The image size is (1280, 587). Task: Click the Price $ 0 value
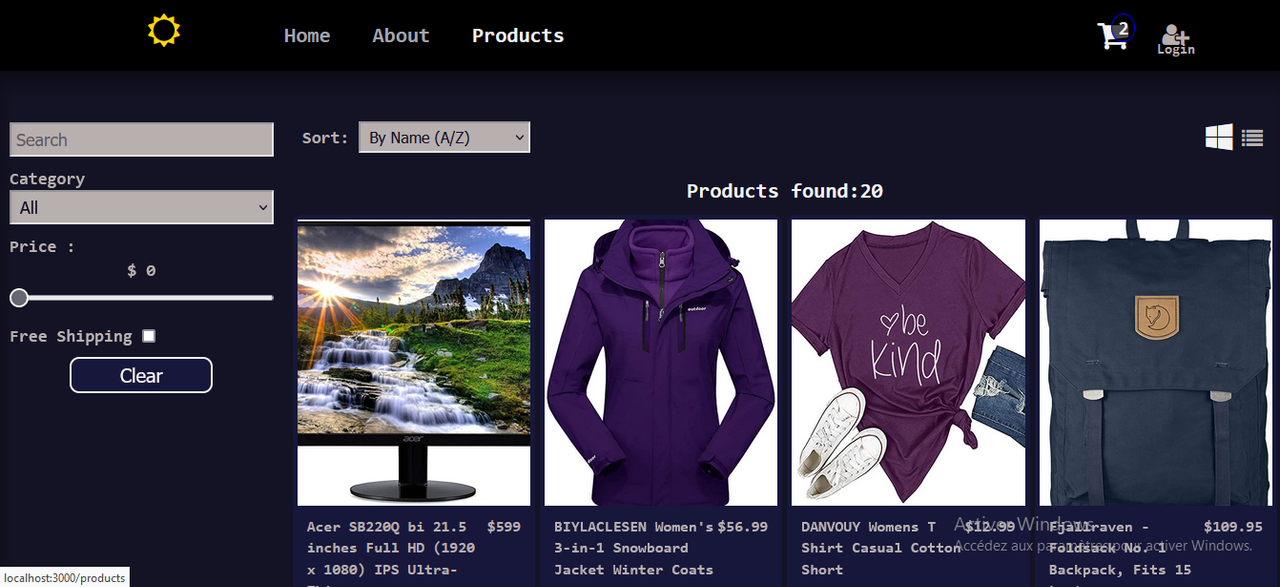click(141, 271)
